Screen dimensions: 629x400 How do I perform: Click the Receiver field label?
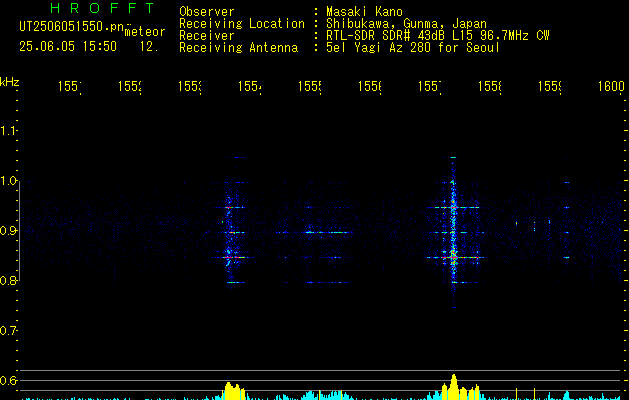pos(207,36)
